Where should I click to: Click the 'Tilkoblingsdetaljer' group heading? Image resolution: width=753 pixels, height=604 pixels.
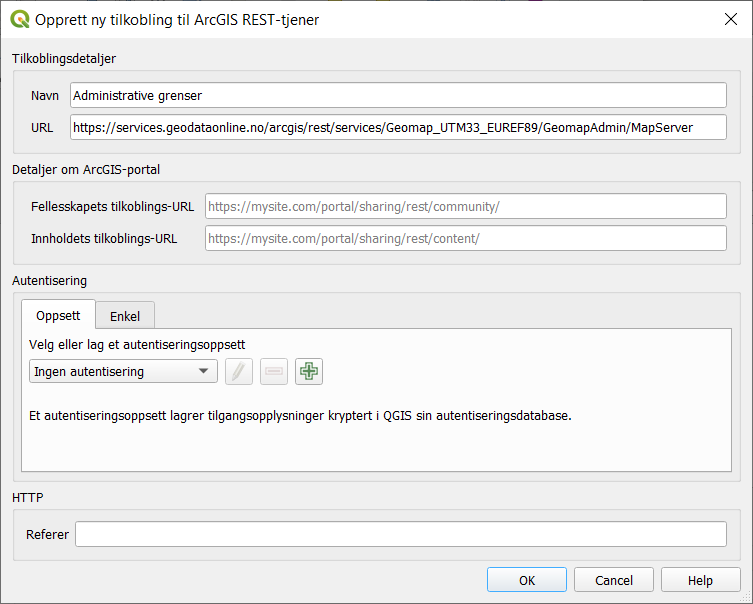[64, 59]
